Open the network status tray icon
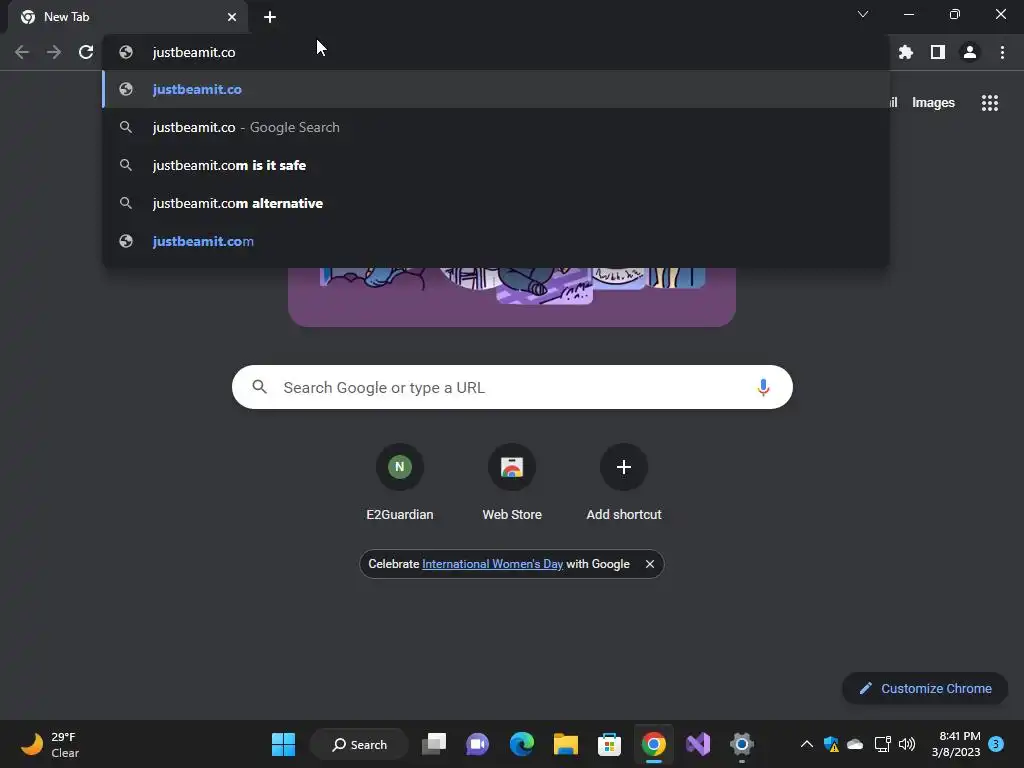Viewport: 1024px width, 768px height. (882, 744)
